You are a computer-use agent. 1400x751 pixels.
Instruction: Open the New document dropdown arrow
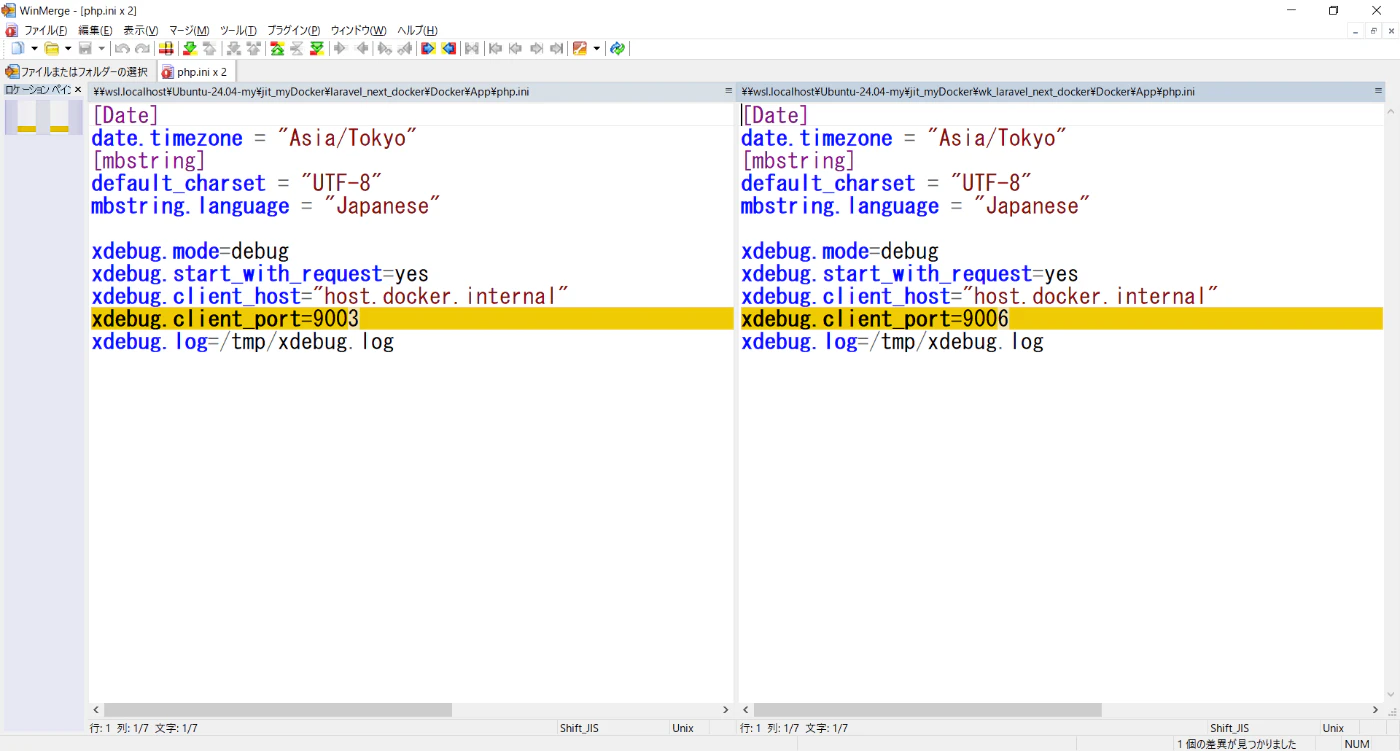[34, 48]
